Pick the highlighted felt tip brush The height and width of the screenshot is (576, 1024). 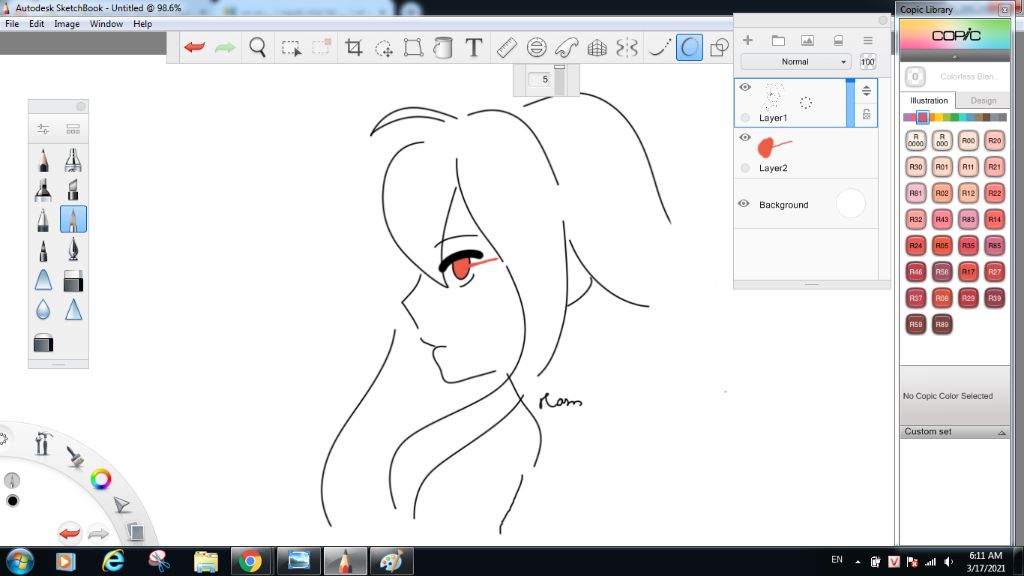click(73, 219)
